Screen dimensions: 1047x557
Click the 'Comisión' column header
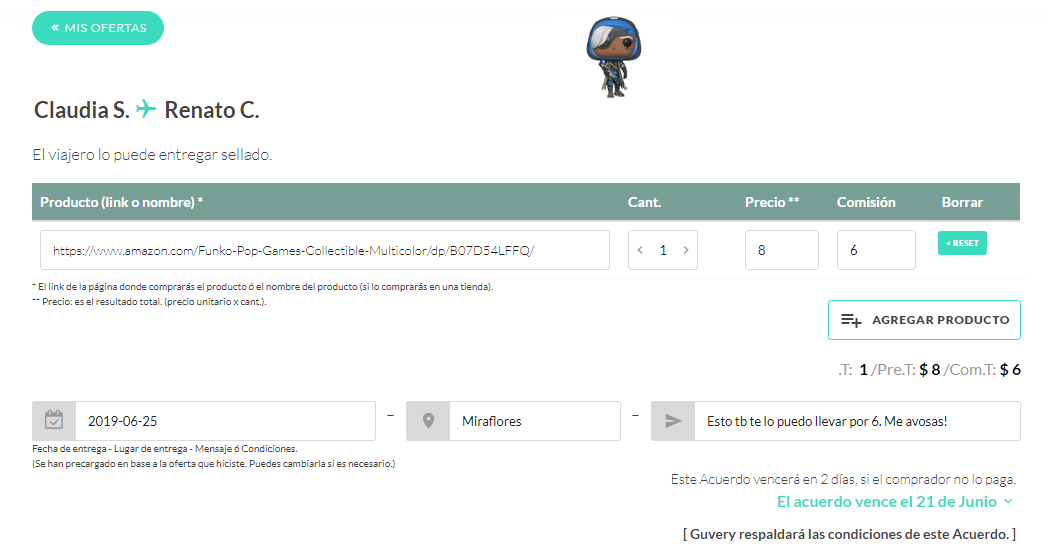(866, 202)
